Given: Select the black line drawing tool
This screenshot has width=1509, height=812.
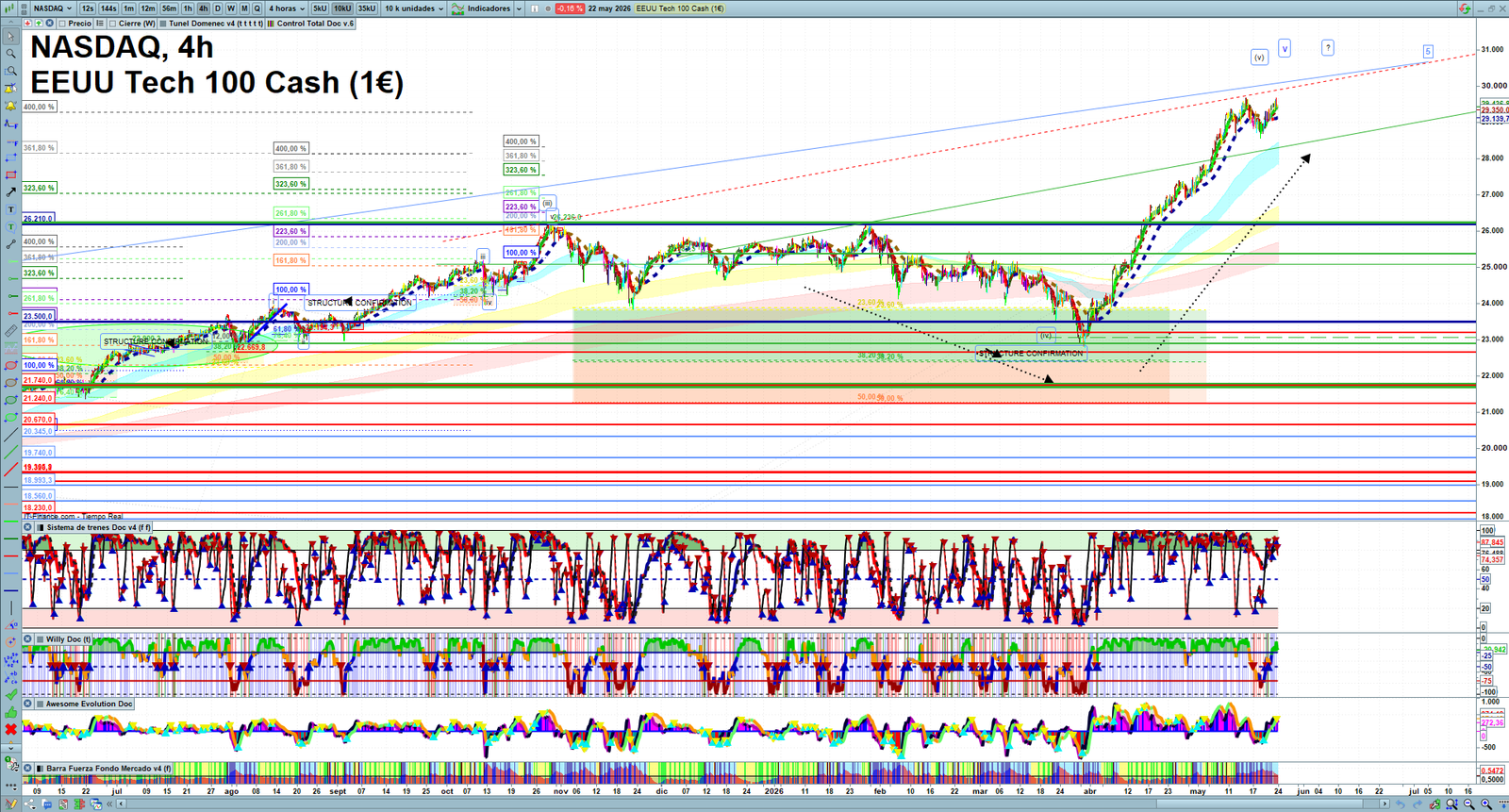Looking at the screenshot, I should pyautogui.click(x=10, y=435).
